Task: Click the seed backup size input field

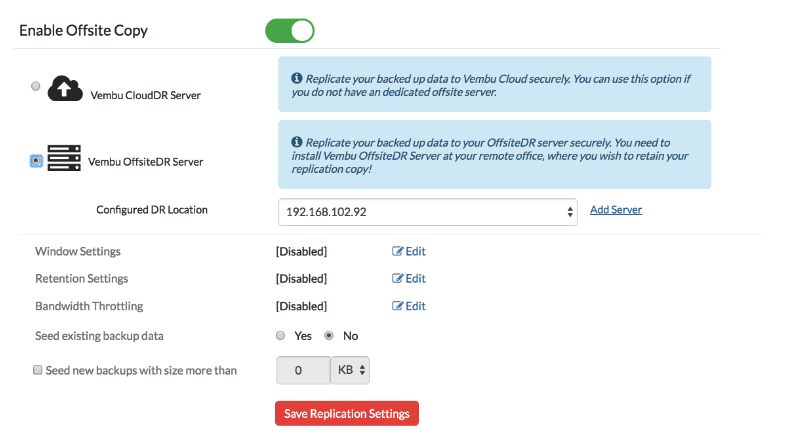Action: coord(302,370)
